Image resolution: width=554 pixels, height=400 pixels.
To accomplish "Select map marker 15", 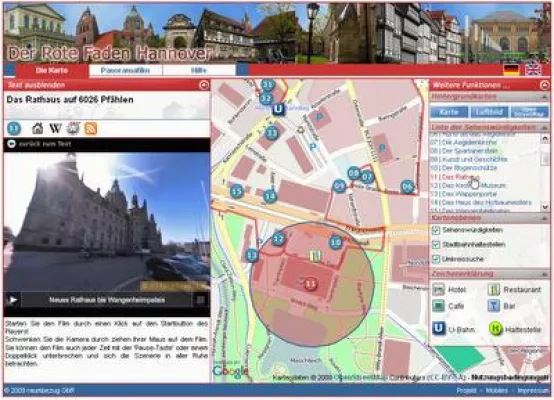I will (x=237, y=192).
